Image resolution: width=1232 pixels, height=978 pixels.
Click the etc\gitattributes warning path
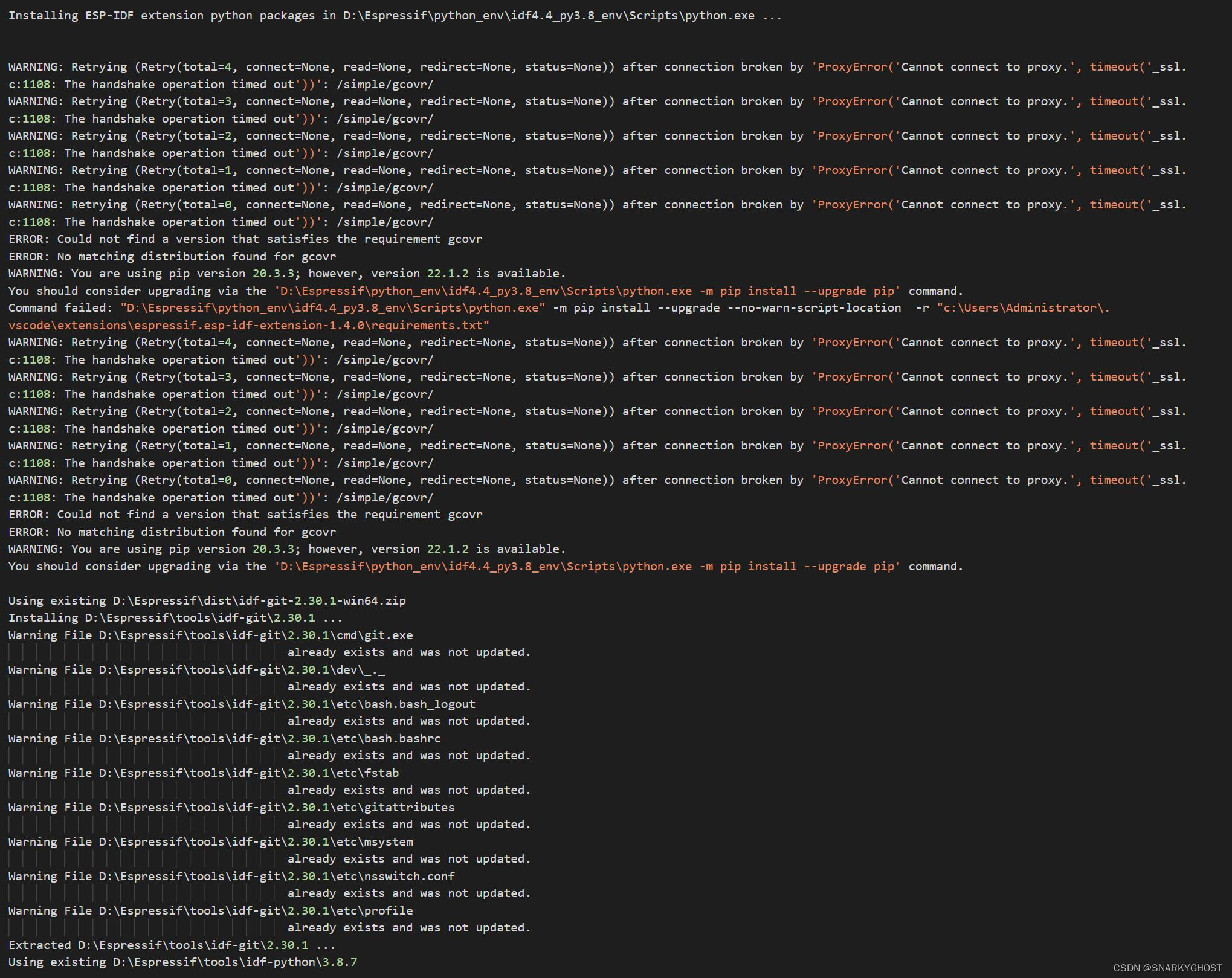tap(231, 807)
